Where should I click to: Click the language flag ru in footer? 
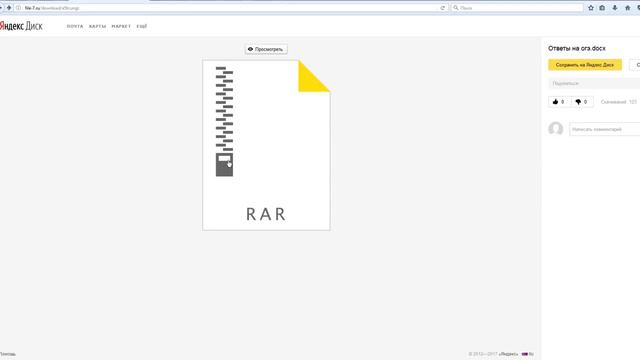click(528, 354)
